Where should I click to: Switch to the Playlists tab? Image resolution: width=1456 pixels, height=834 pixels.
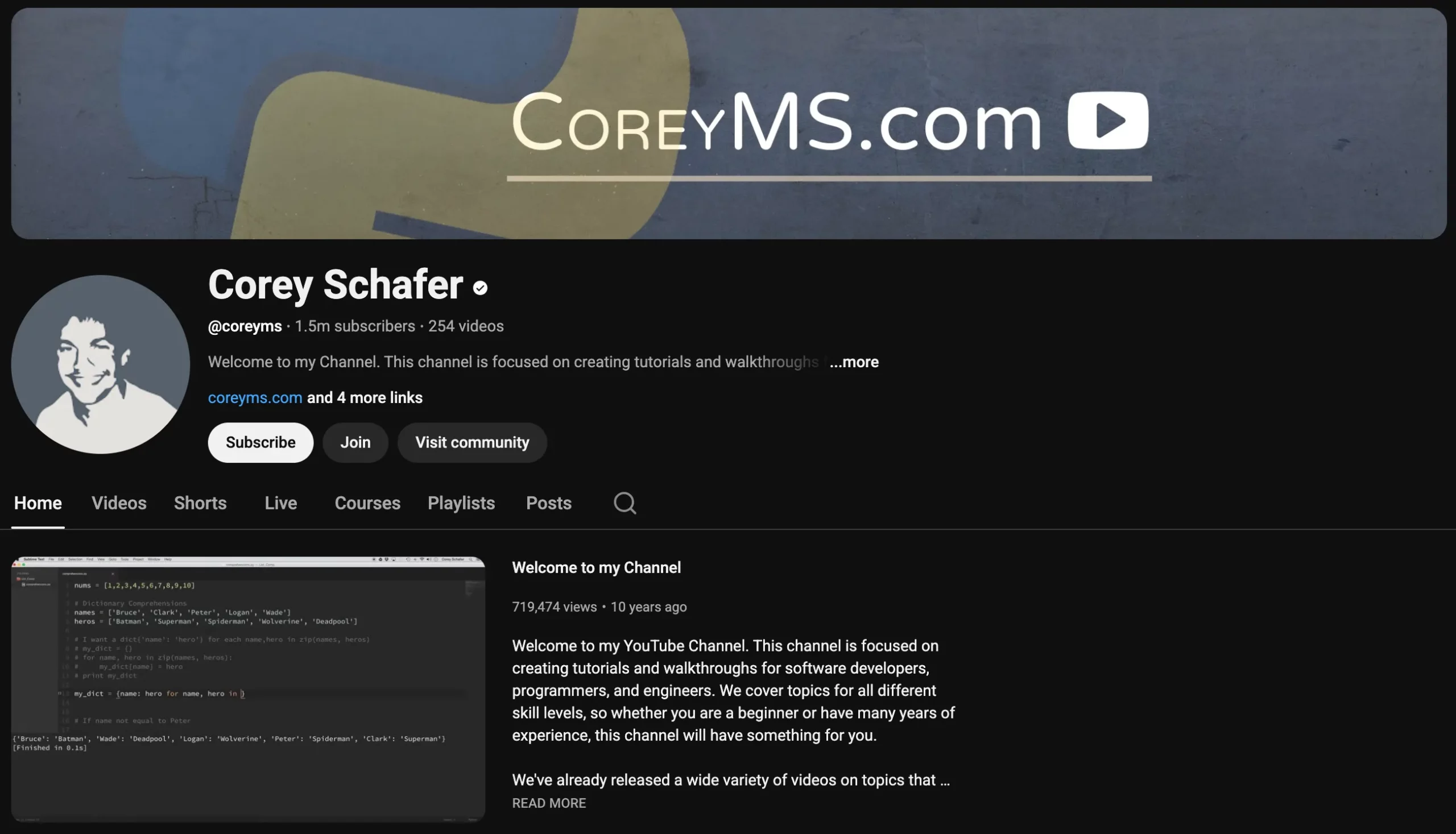click(x=461, y=503)
